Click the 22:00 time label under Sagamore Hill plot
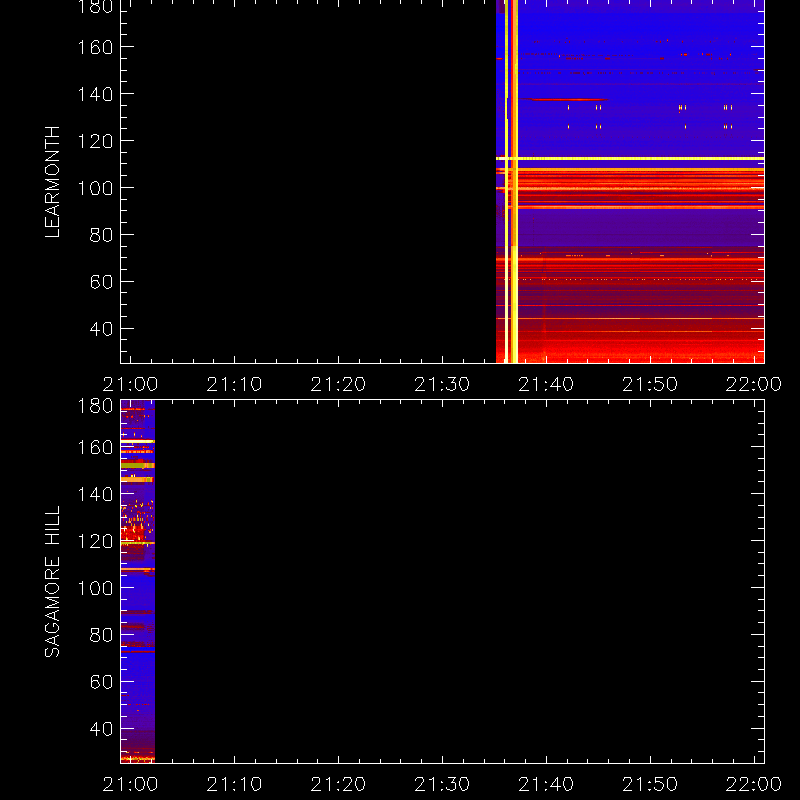The image size is (800, 800). 754,784
